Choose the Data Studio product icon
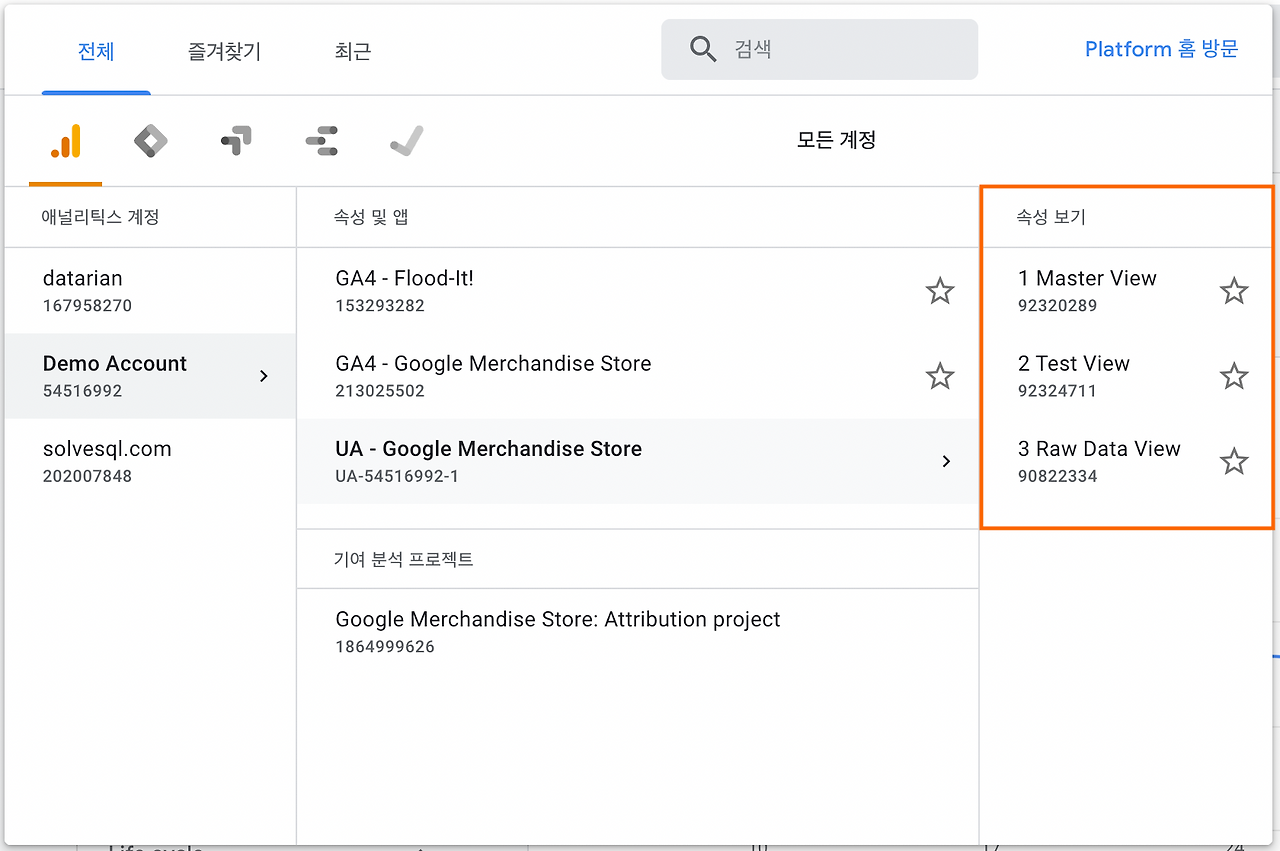The width and height of the screenshot is (1280, 851). click(x=321, y=142)
